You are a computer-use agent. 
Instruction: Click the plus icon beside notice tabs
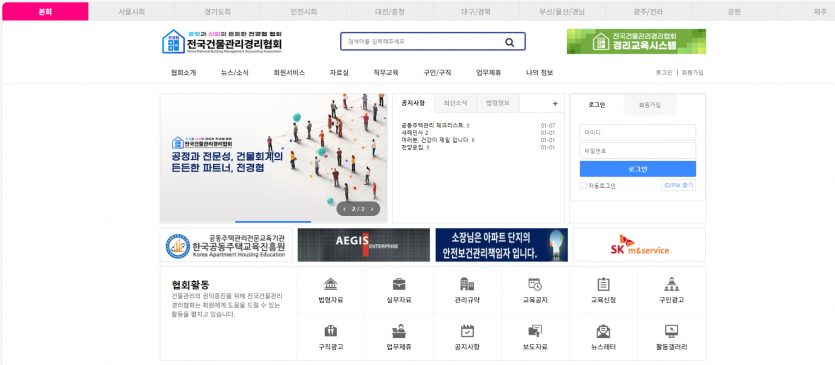click(x=555, y=104)
